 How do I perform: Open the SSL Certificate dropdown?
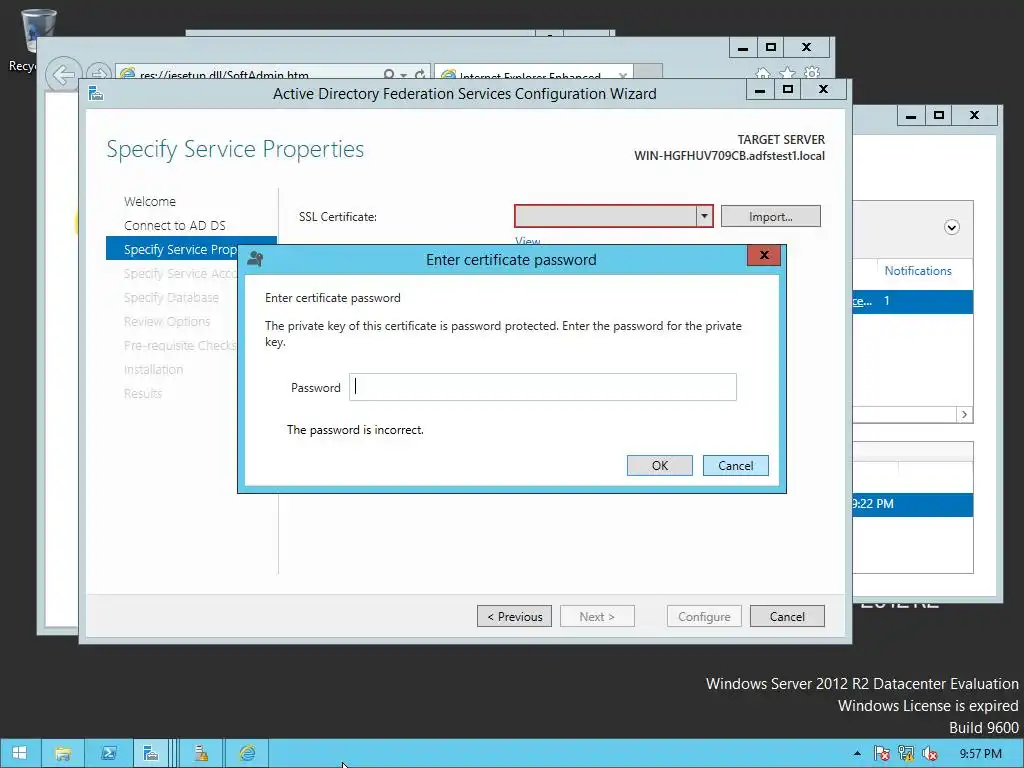tap(704, 216)
